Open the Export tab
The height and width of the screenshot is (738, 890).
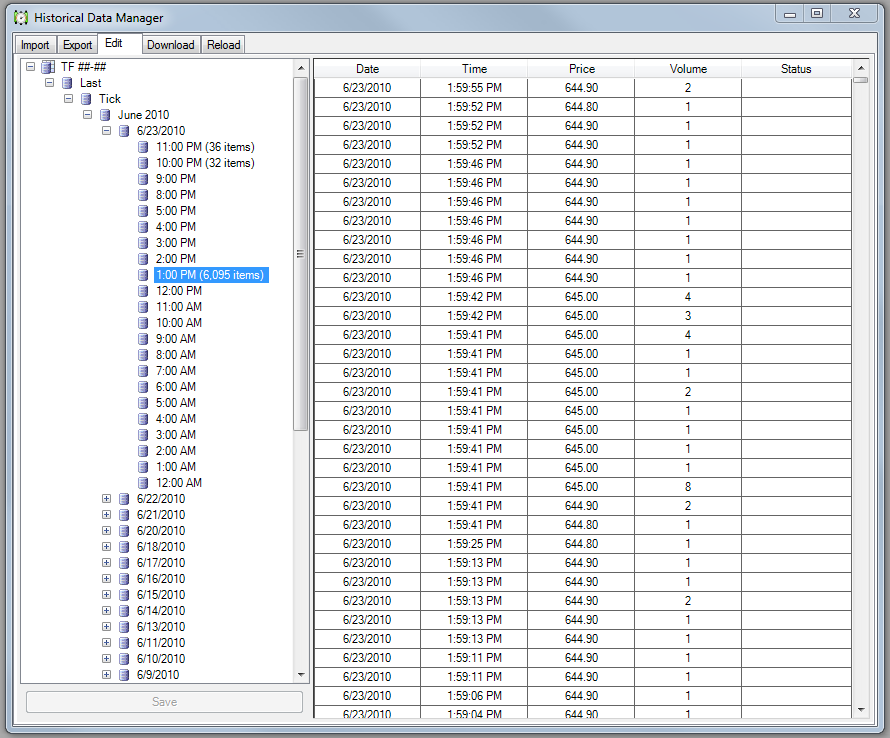click(77, 45)
